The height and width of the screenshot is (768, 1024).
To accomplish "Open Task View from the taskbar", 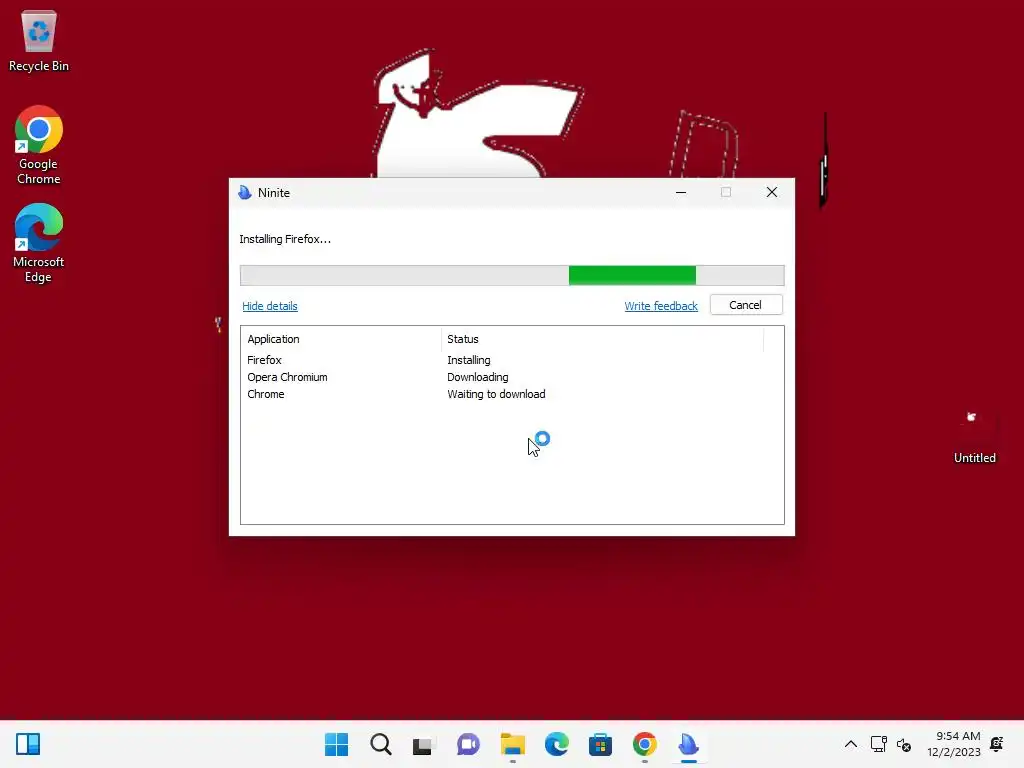I will [x=424, y=744].
